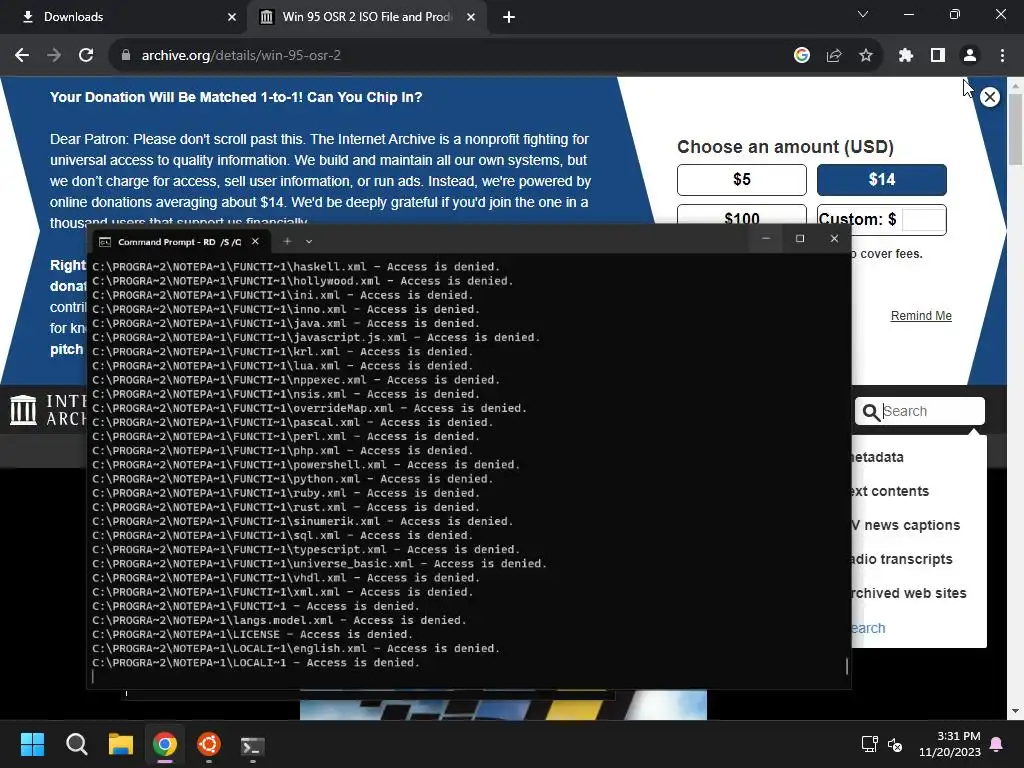1024x768 pixels.
Task: Click the 'python.xml' terminal output line
Action: click(x=293, y=479)
